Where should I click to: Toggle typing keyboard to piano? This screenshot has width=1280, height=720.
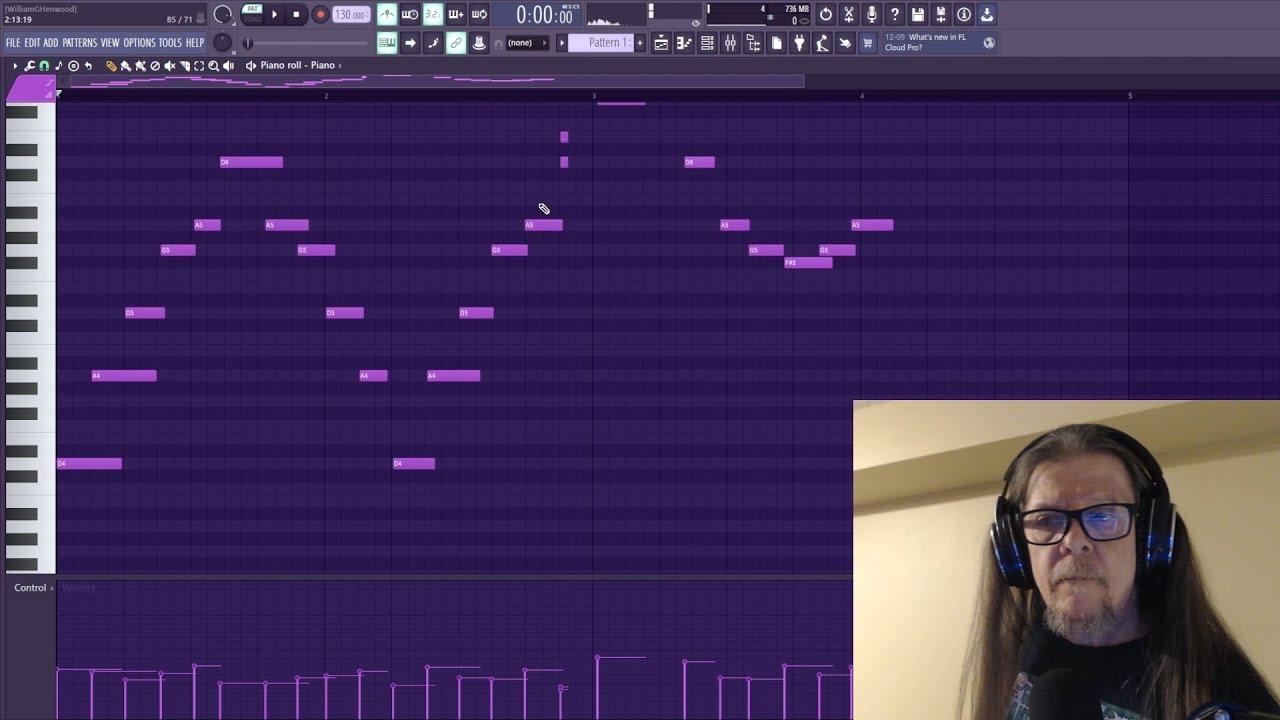tap(387, 43)
